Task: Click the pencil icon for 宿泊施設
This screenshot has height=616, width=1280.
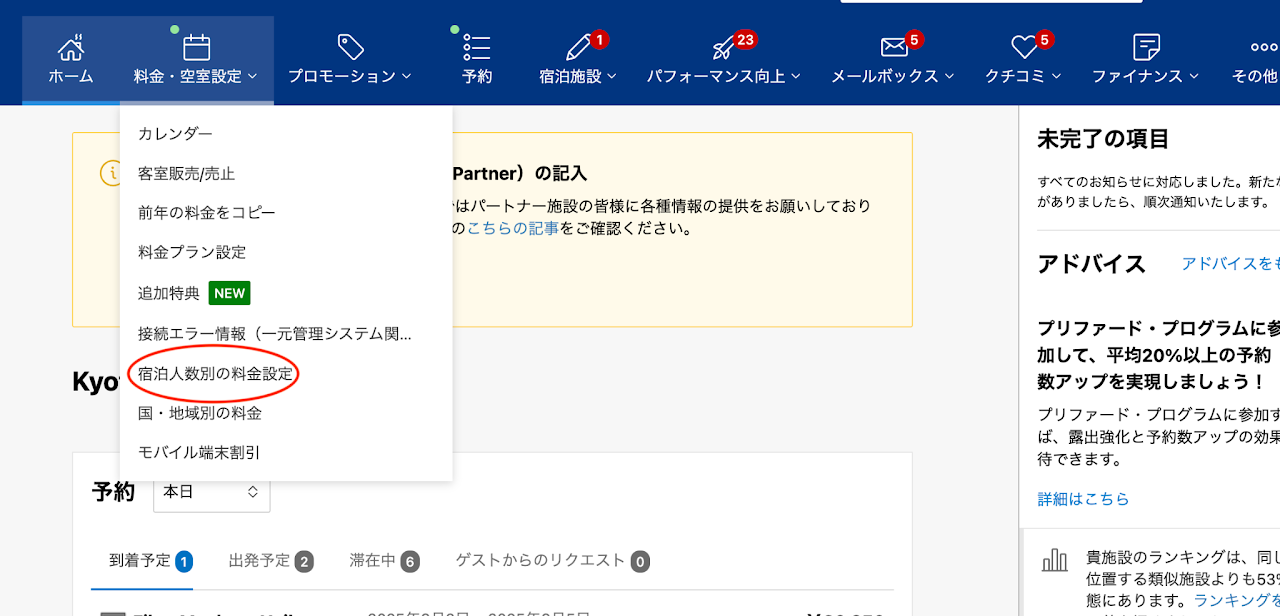Action: (578, 47)
